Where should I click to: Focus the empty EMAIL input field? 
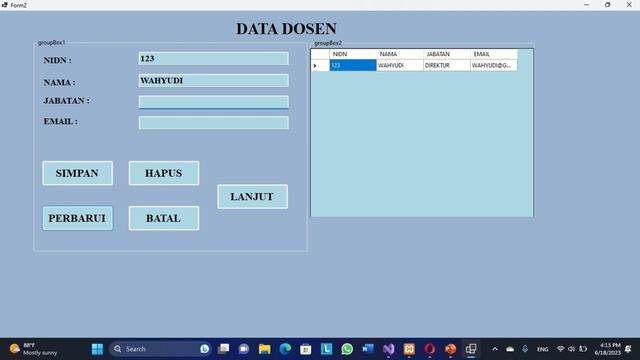213,122
